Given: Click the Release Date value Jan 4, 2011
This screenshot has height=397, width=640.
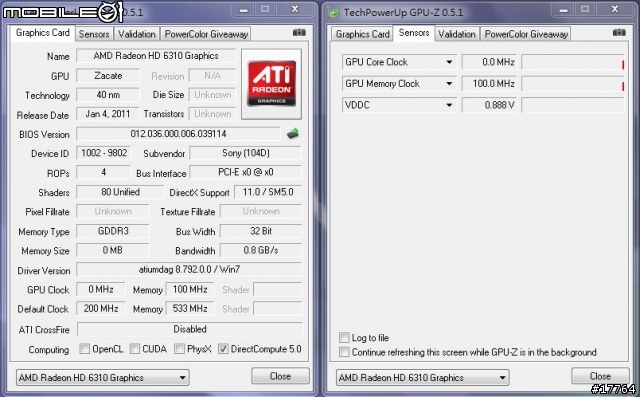Looking at the screenshot, I should (x=108, y=114).
